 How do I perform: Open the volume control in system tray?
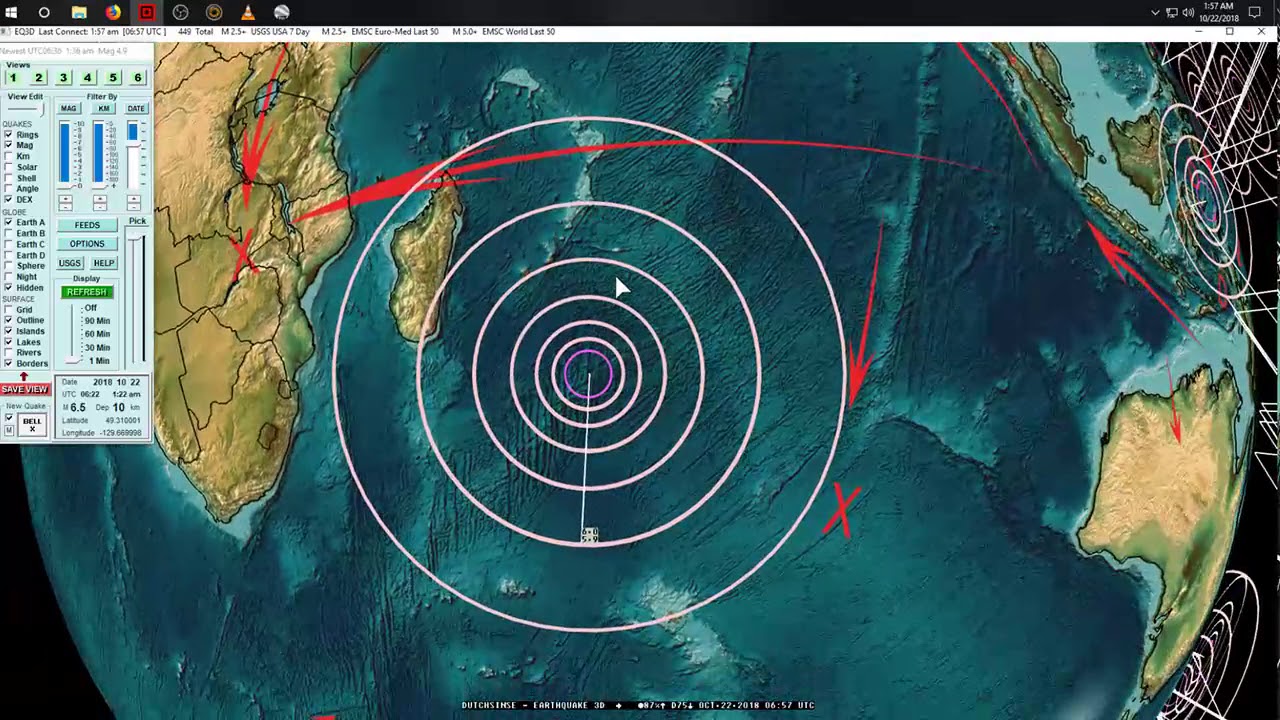1188,13
